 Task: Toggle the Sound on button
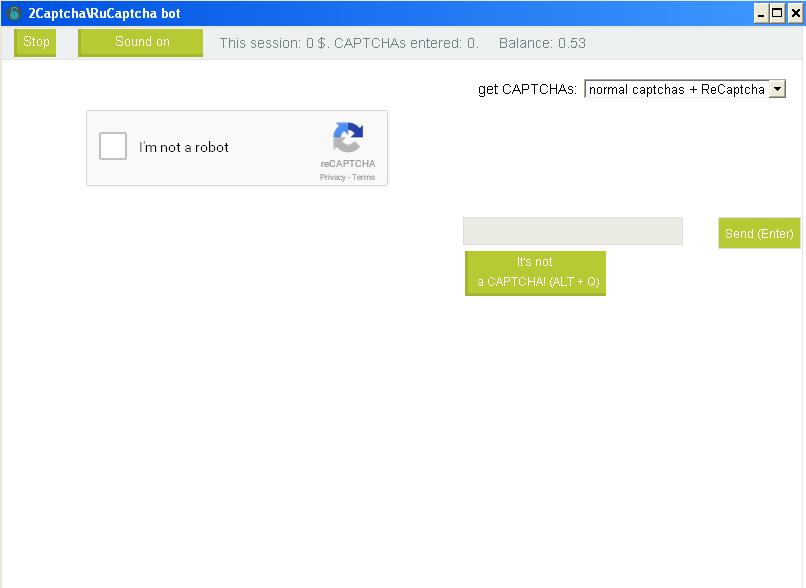point(140,42)
